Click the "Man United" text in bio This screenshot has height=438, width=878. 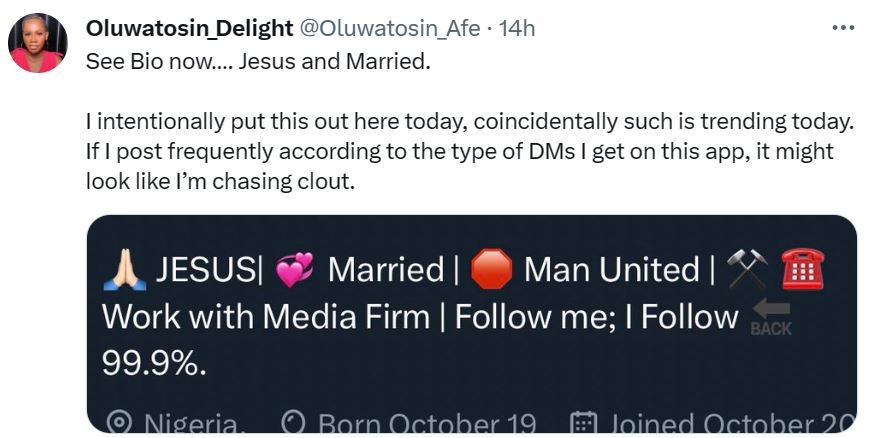pyautogui.click(x=611, y=270)
